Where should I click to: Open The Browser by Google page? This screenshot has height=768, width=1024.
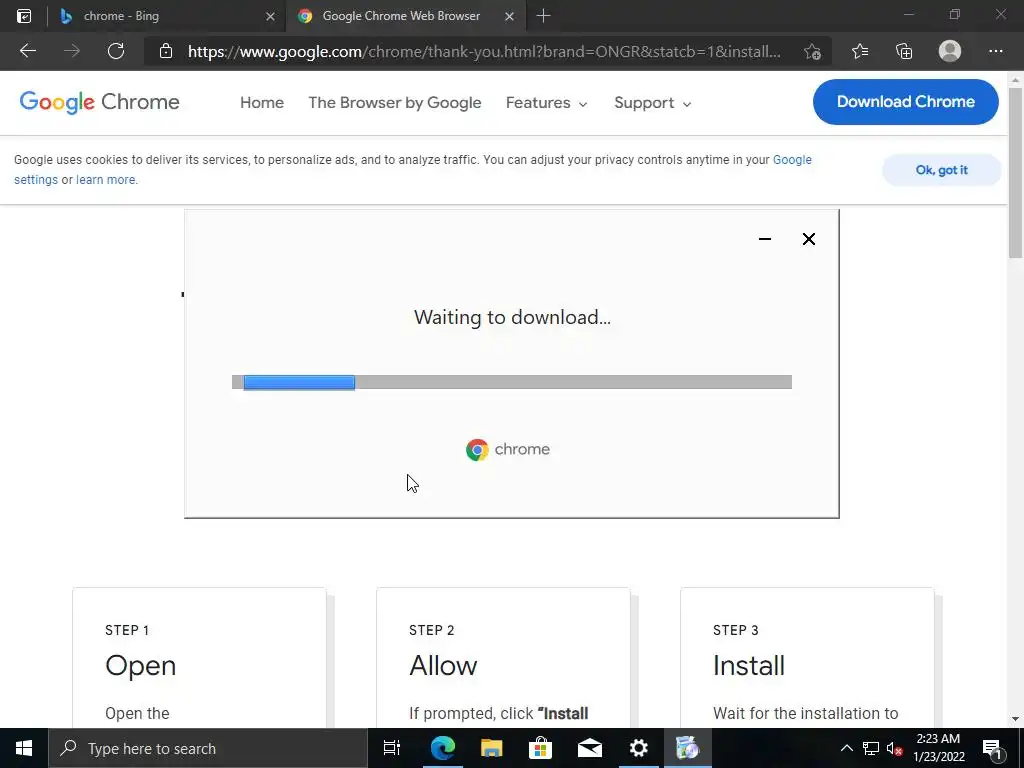point(394,103)
